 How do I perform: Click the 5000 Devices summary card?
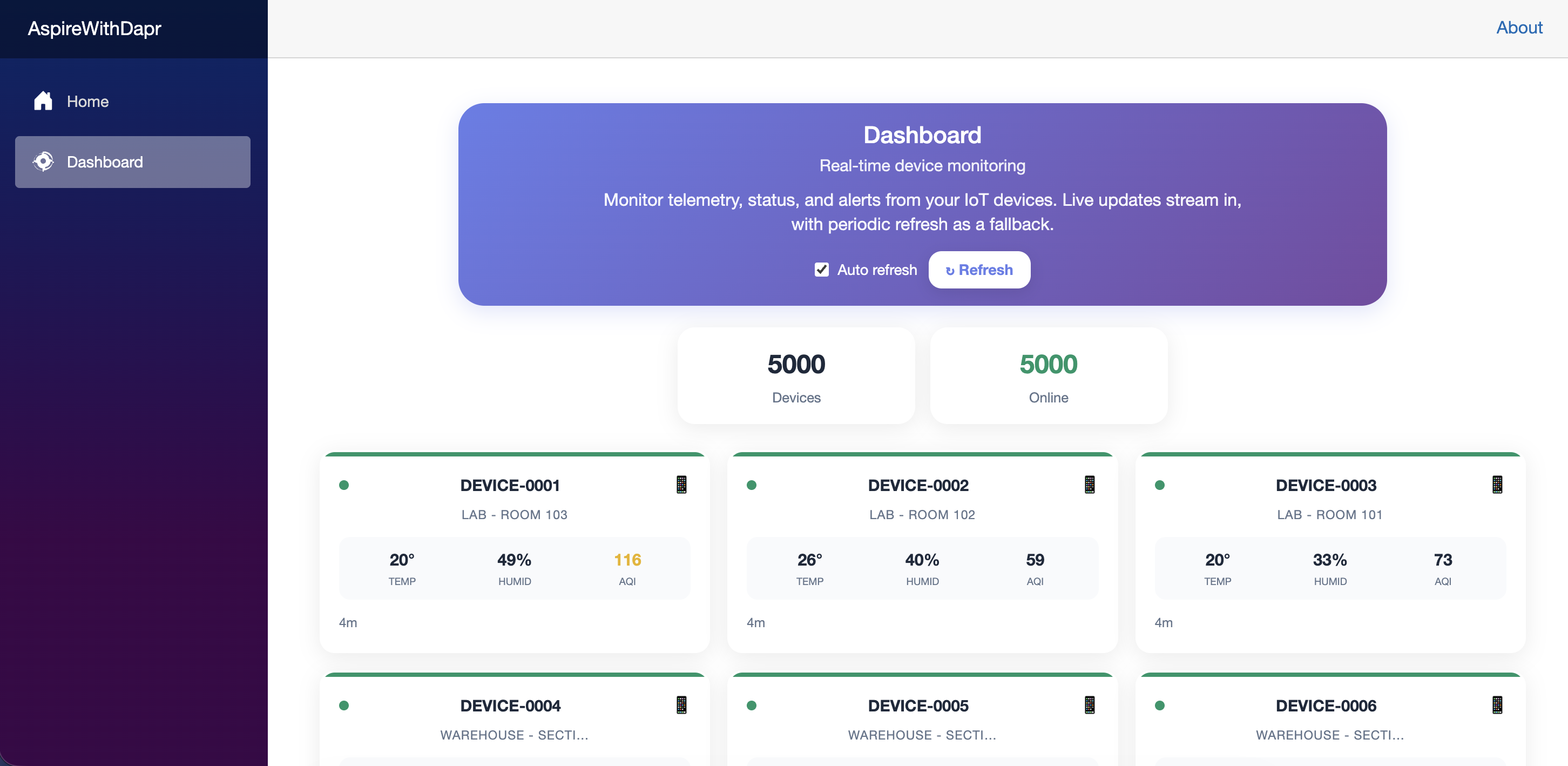point(795,377)
